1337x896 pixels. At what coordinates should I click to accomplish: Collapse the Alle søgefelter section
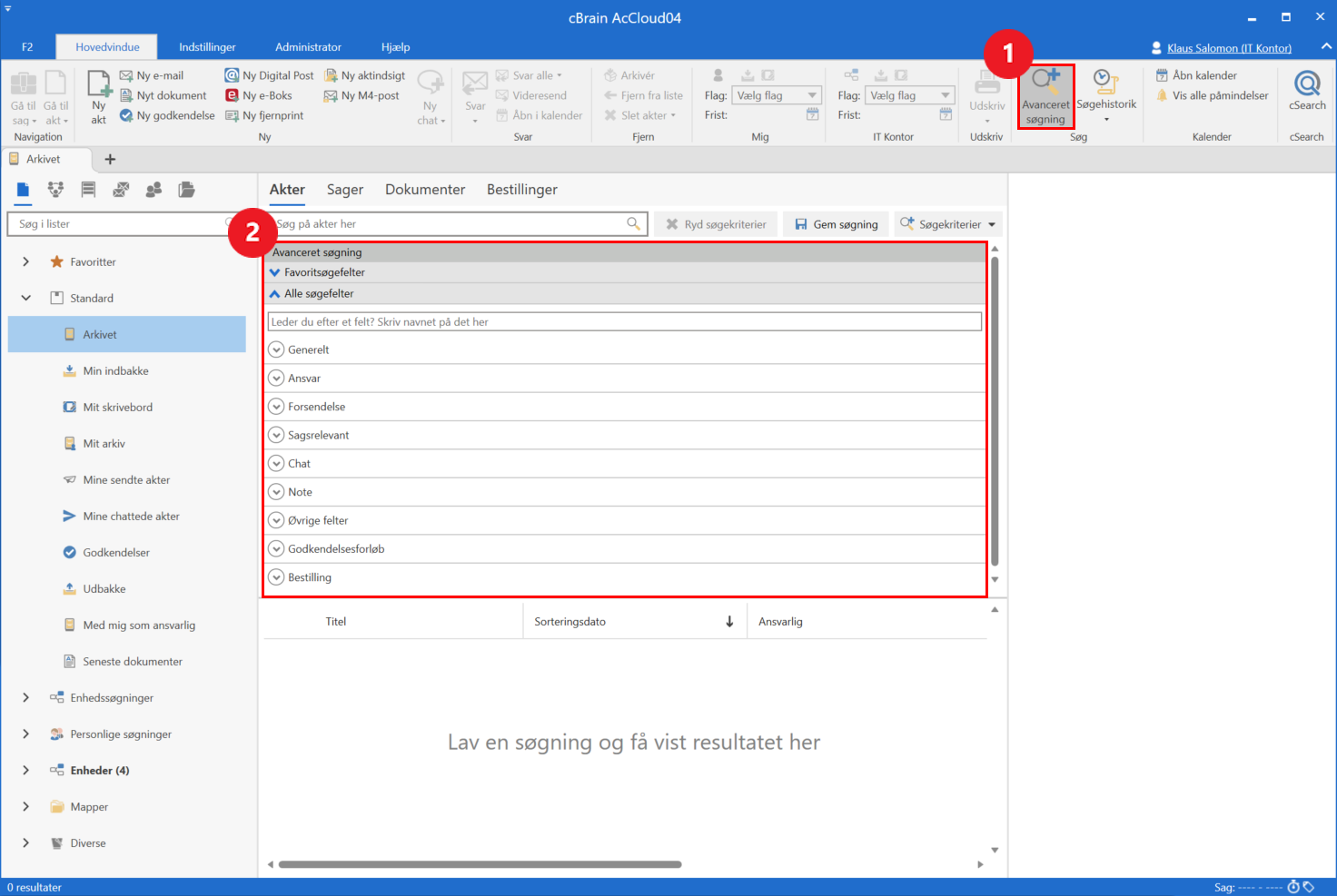[x=275, y=293]
